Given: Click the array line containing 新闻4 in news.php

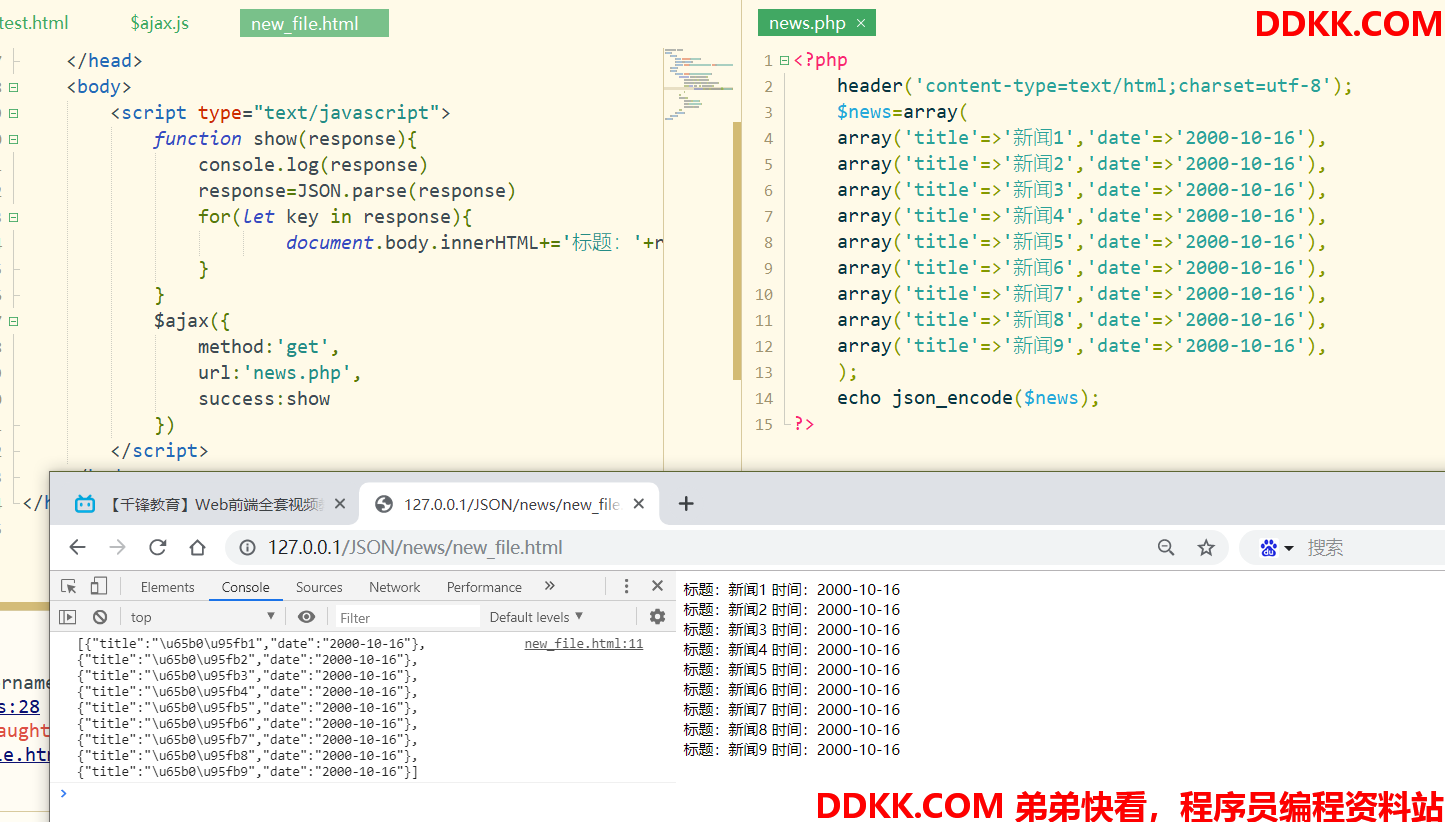Looking at the screenshot, I should click(1082, 216).
